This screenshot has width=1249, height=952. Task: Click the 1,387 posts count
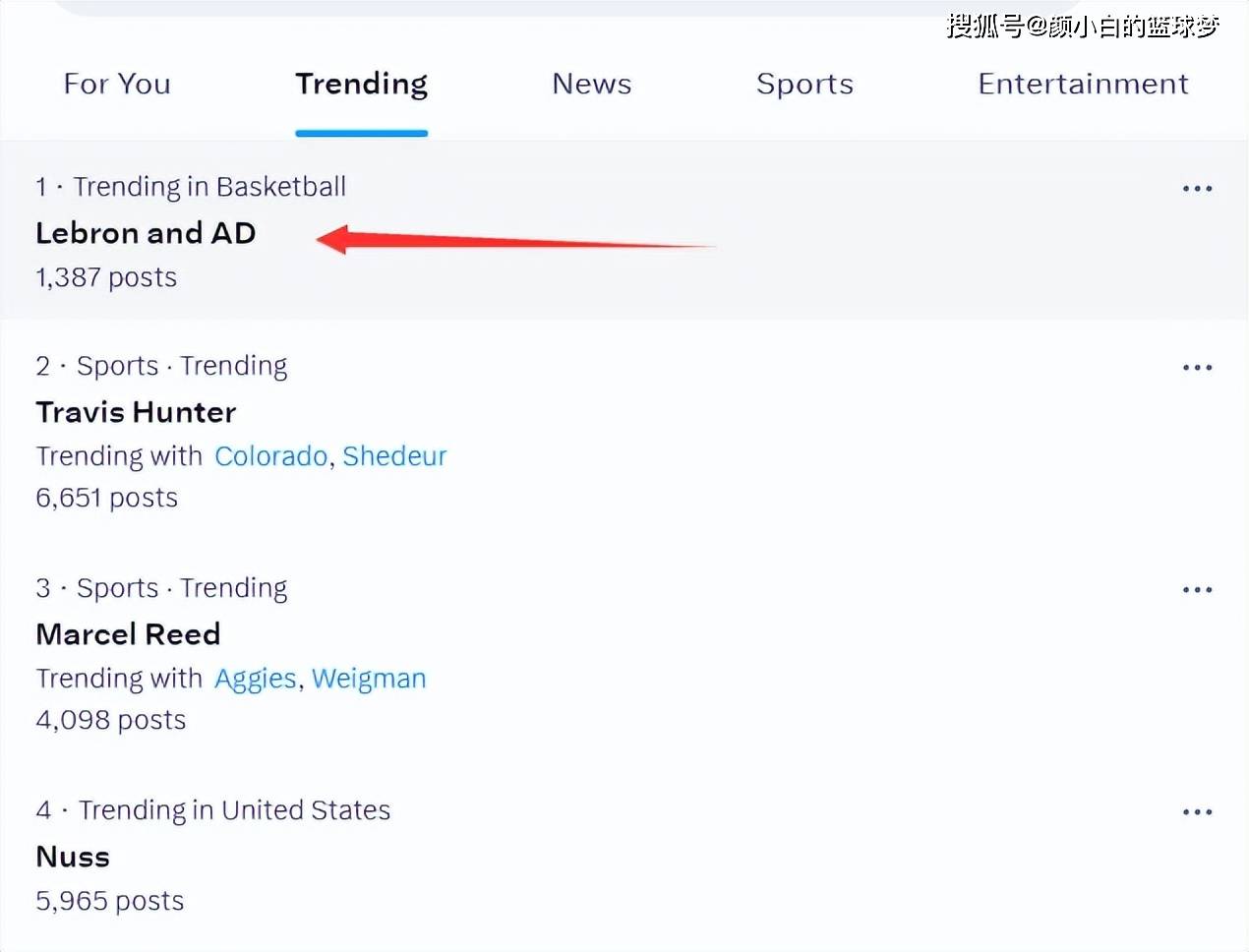pyautogui.click(x=106, y=277)
